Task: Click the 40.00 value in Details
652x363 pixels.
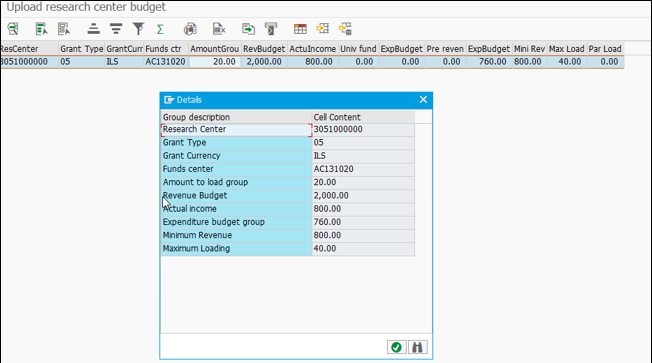Action: click(x=363, y=249)
